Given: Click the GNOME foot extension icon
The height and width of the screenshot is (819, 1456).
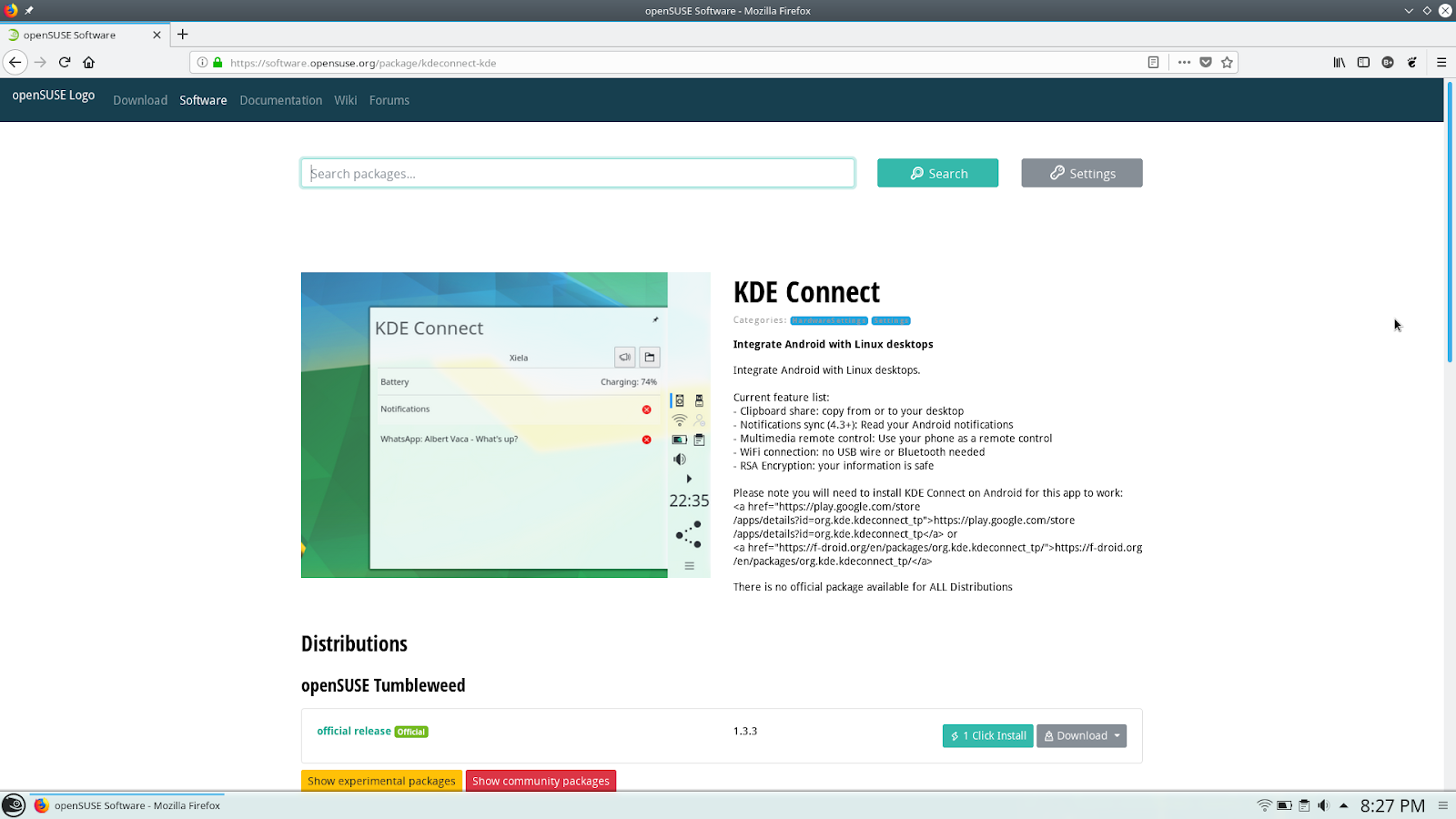Looking at the screenshot, I should point(1411,63).
